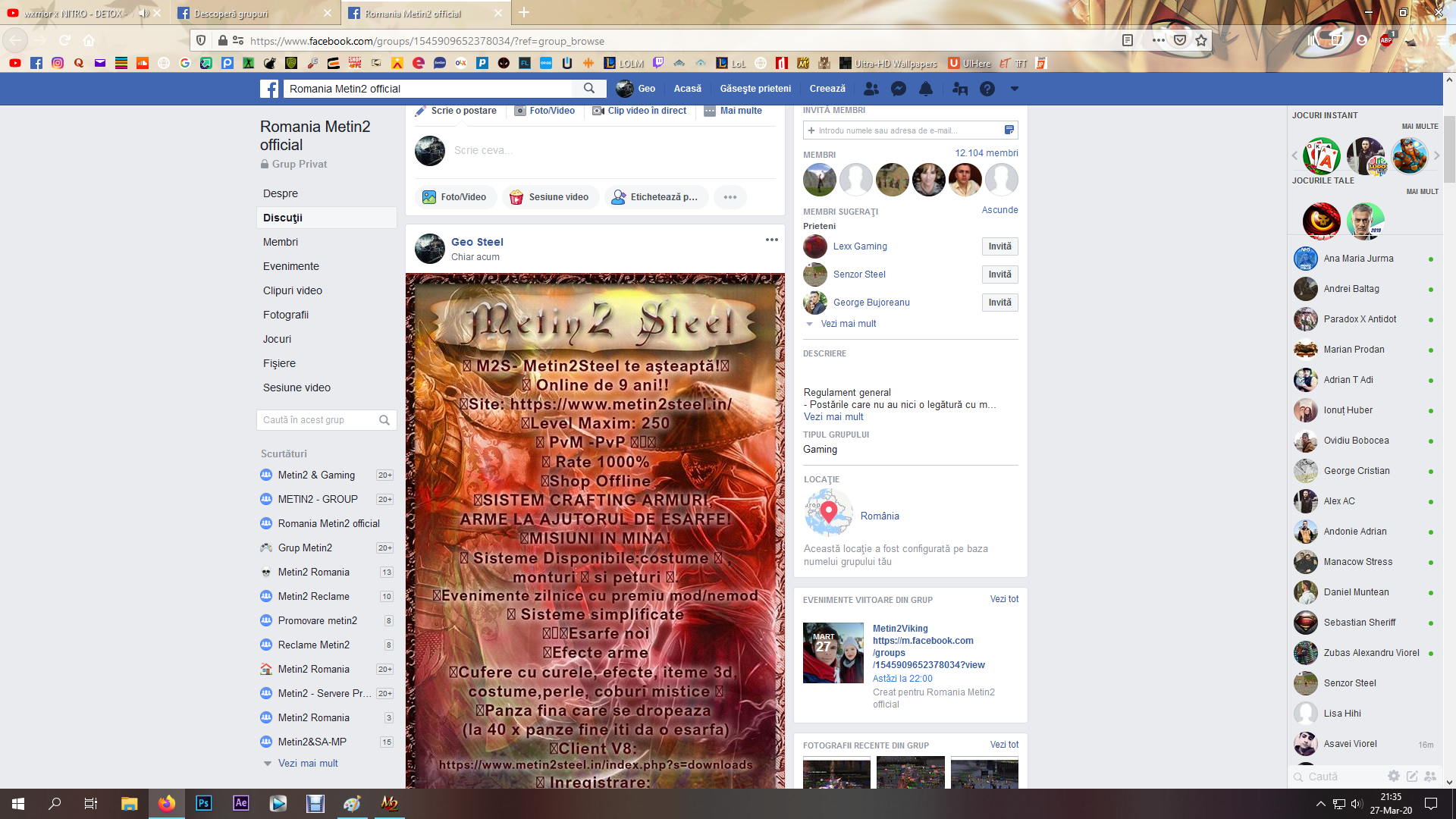This screenshot has width=1456, height=819.
Task: Open the Help question mark icon
Action: [x=987, y=89]
